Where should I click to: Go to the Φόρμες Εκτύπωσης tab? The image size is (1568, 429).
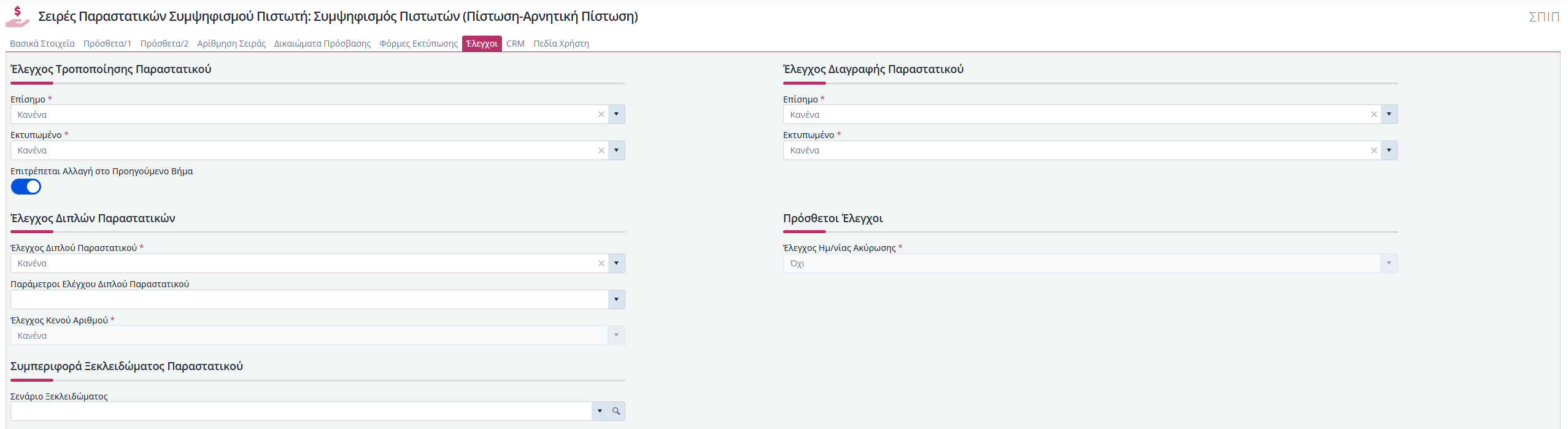419,44
